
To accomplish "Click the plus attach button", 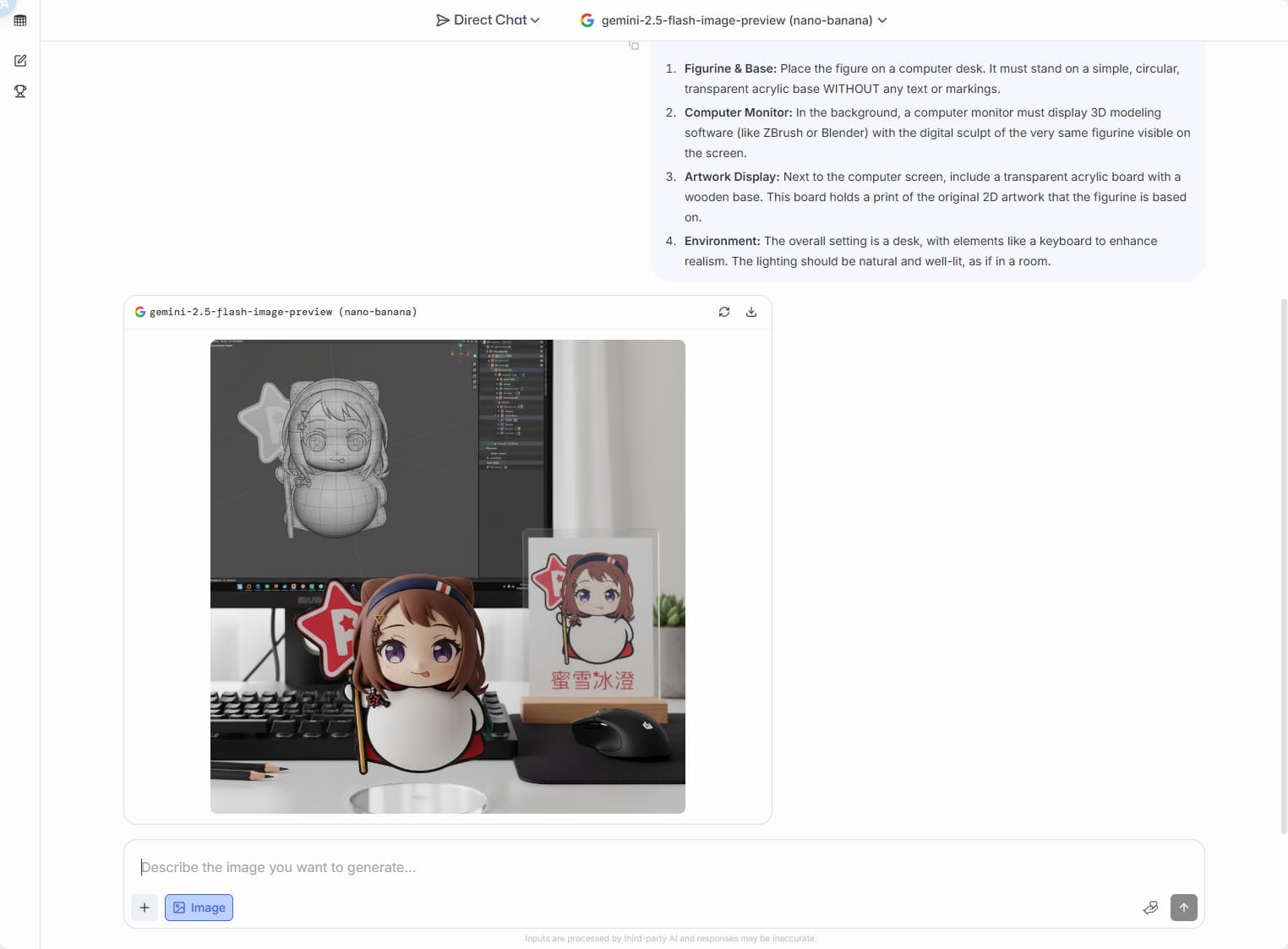I will point(145,908).
